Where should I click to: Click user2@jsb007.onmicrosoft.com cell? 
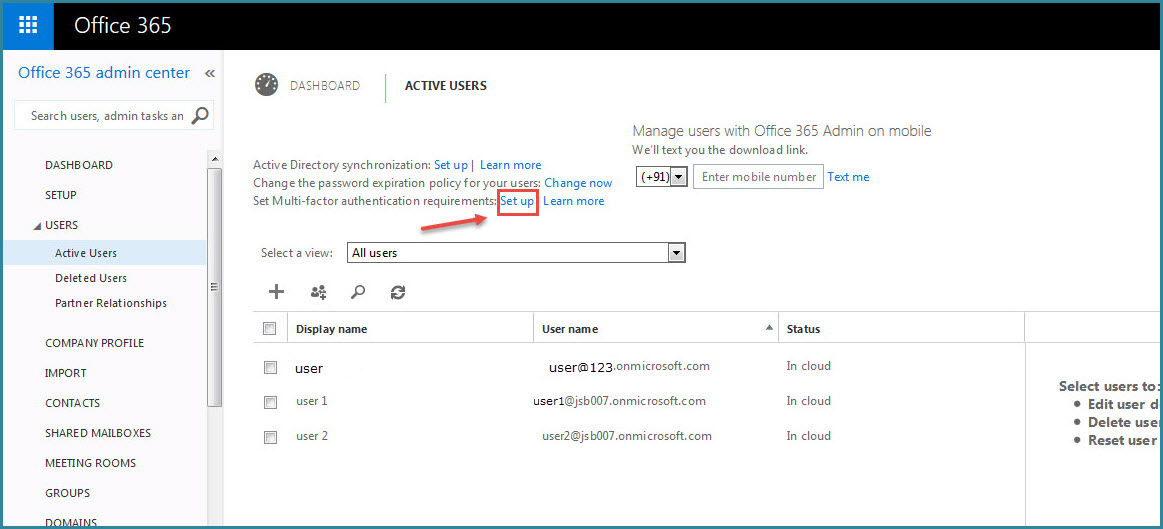click(627, 436)
